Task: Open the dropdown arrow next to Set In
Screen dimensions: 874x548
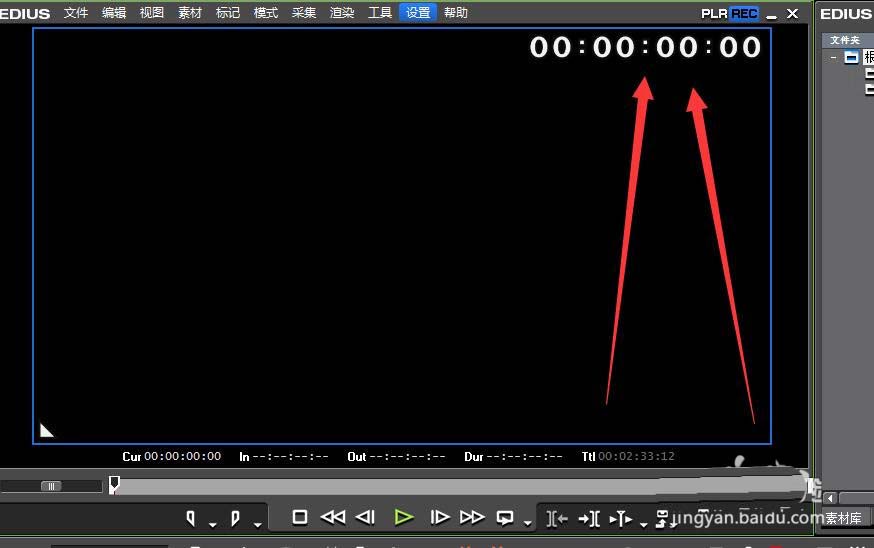Action: (212, 525)
